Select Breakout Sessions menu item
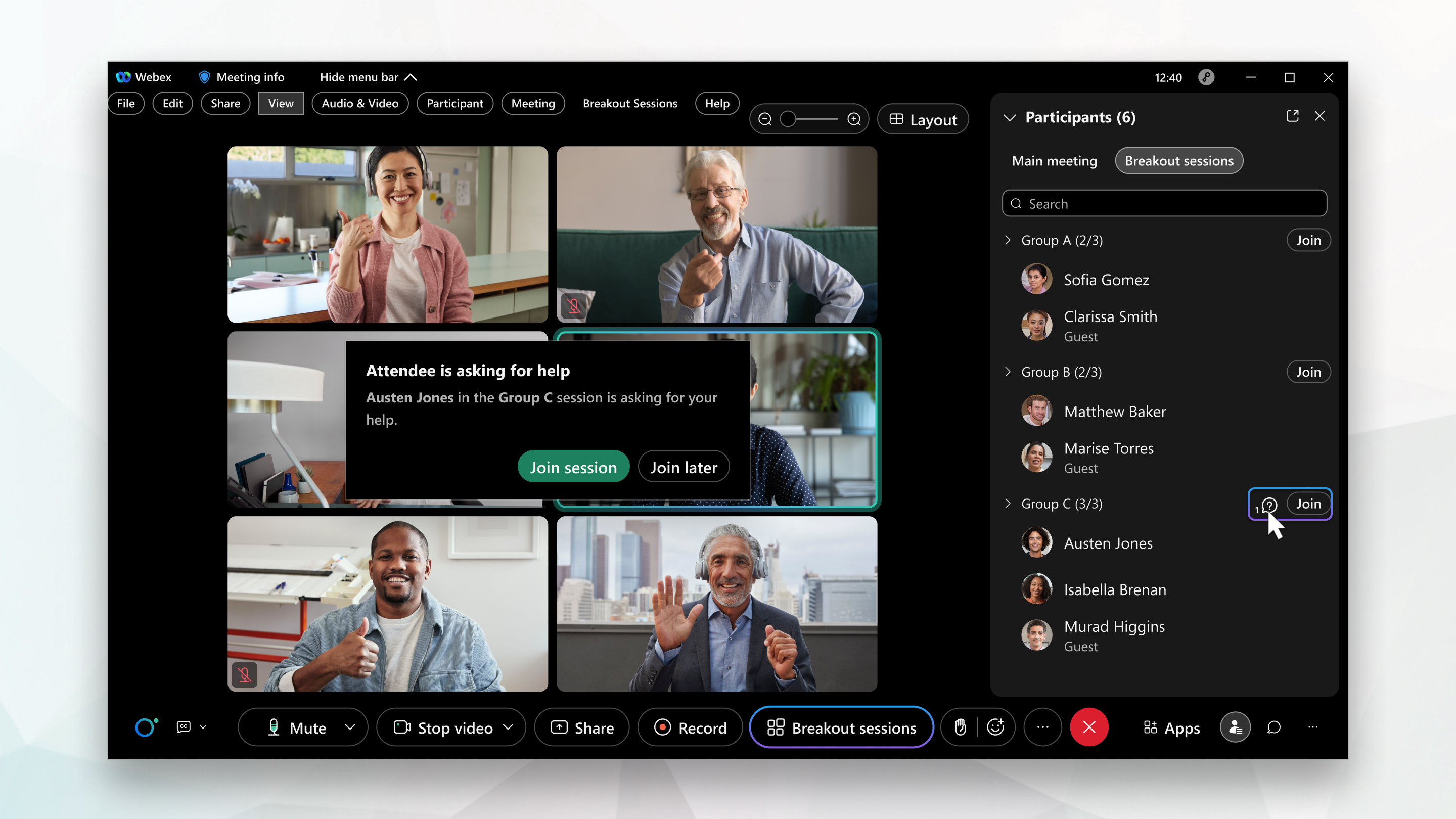 [629, 103]
